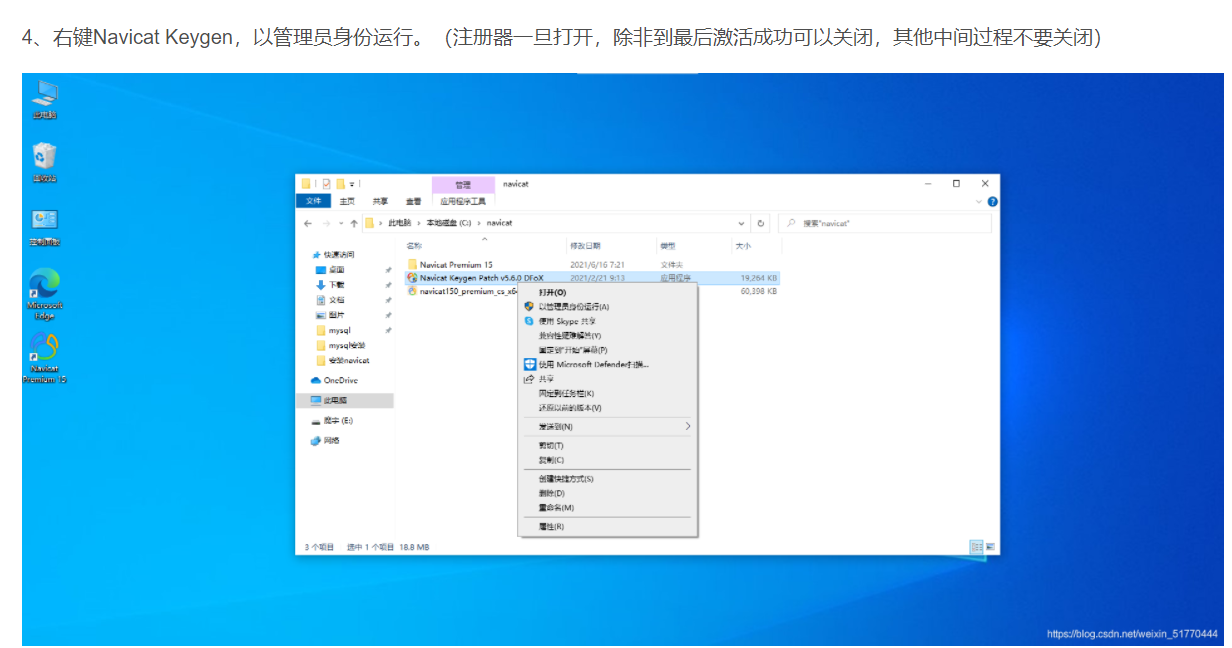The image size is (1232, 648).
Task: Choose Create shortcut in context menu
Action: [x=566, y=479]
